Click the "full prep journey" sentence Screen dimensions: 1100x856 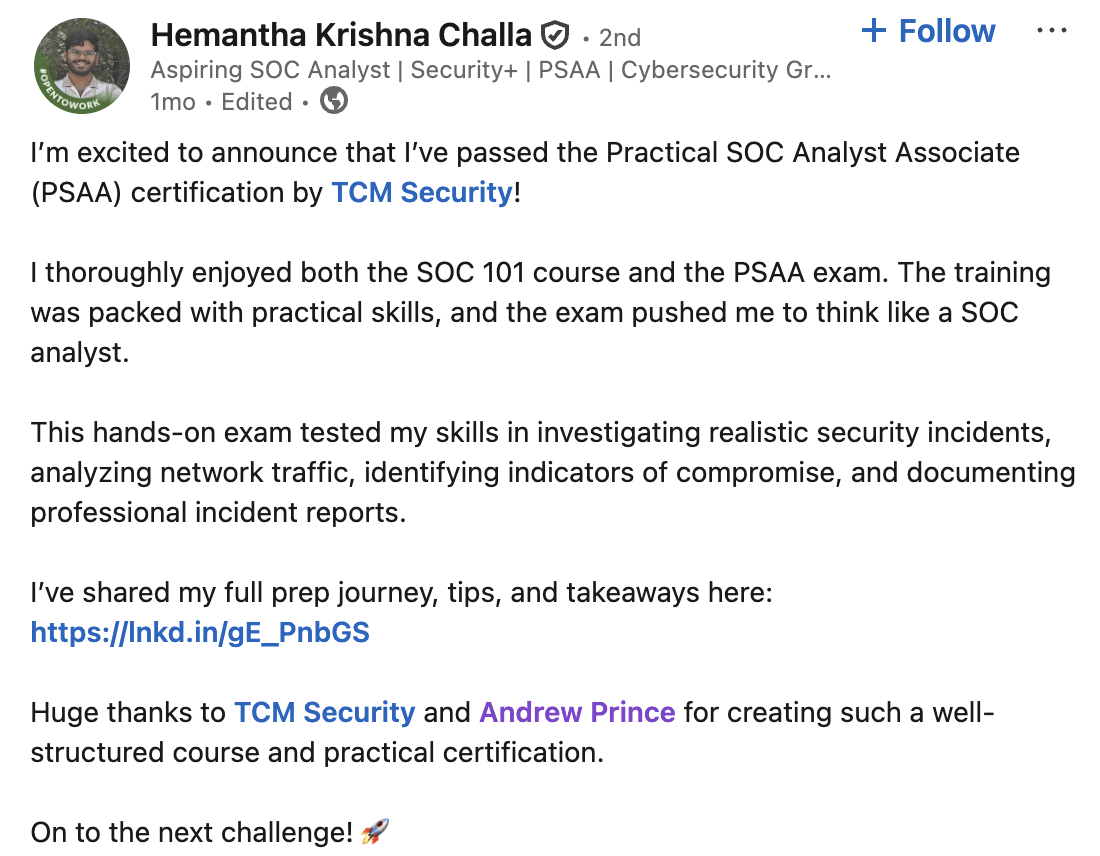(x=400, y=593)
